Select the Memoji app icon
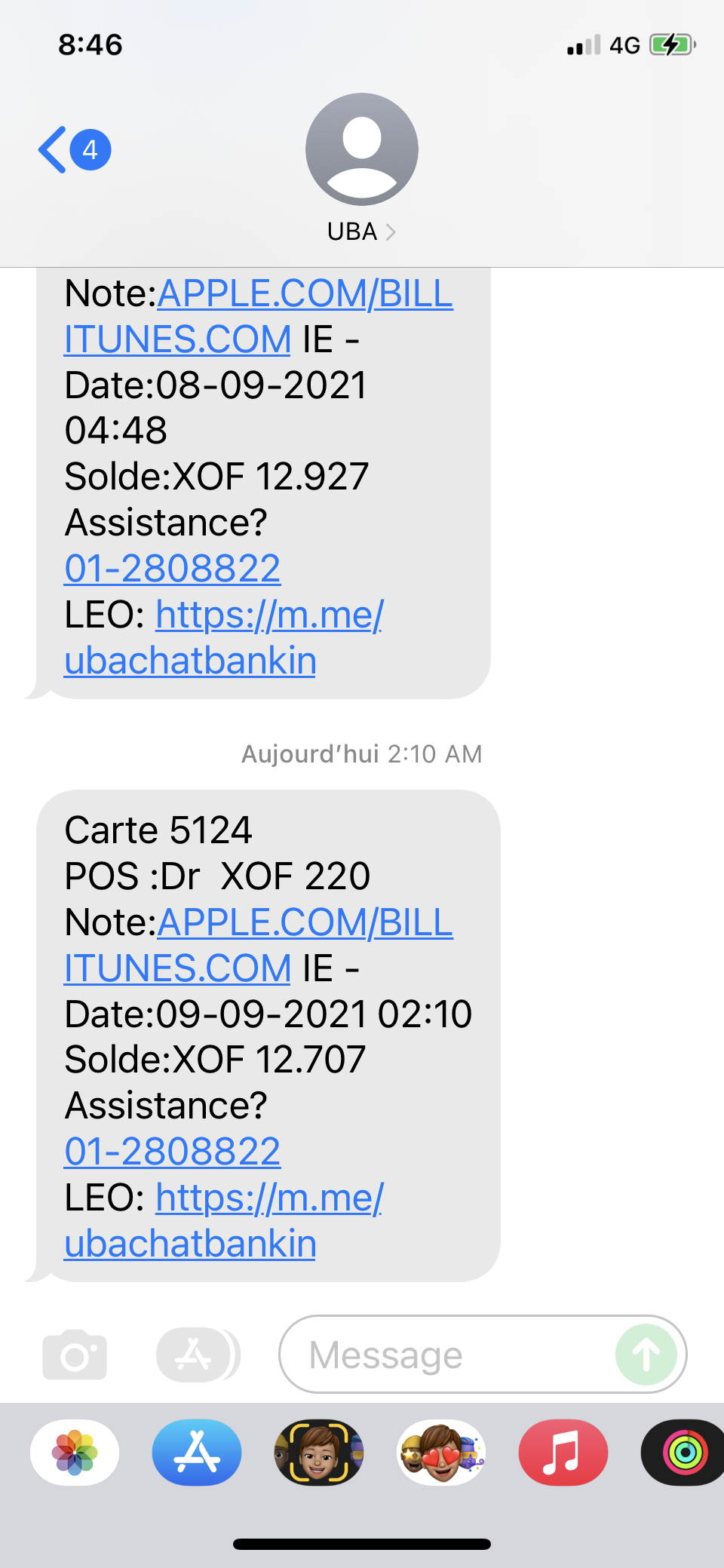724x1568 pixels. (x=319, y=1453)
